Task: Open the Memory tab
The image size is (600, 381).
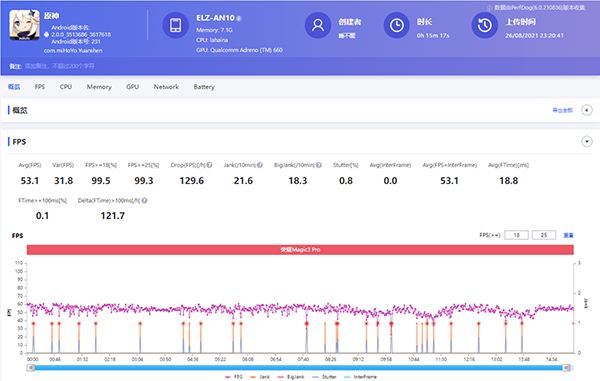Action: tap(99, 87)
